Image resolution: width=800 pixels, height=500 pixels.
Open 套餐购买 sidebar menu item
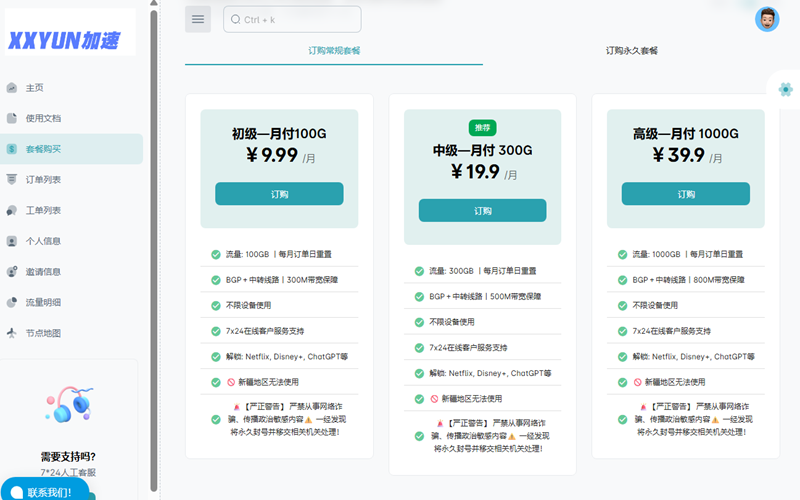tap(43, 149)
